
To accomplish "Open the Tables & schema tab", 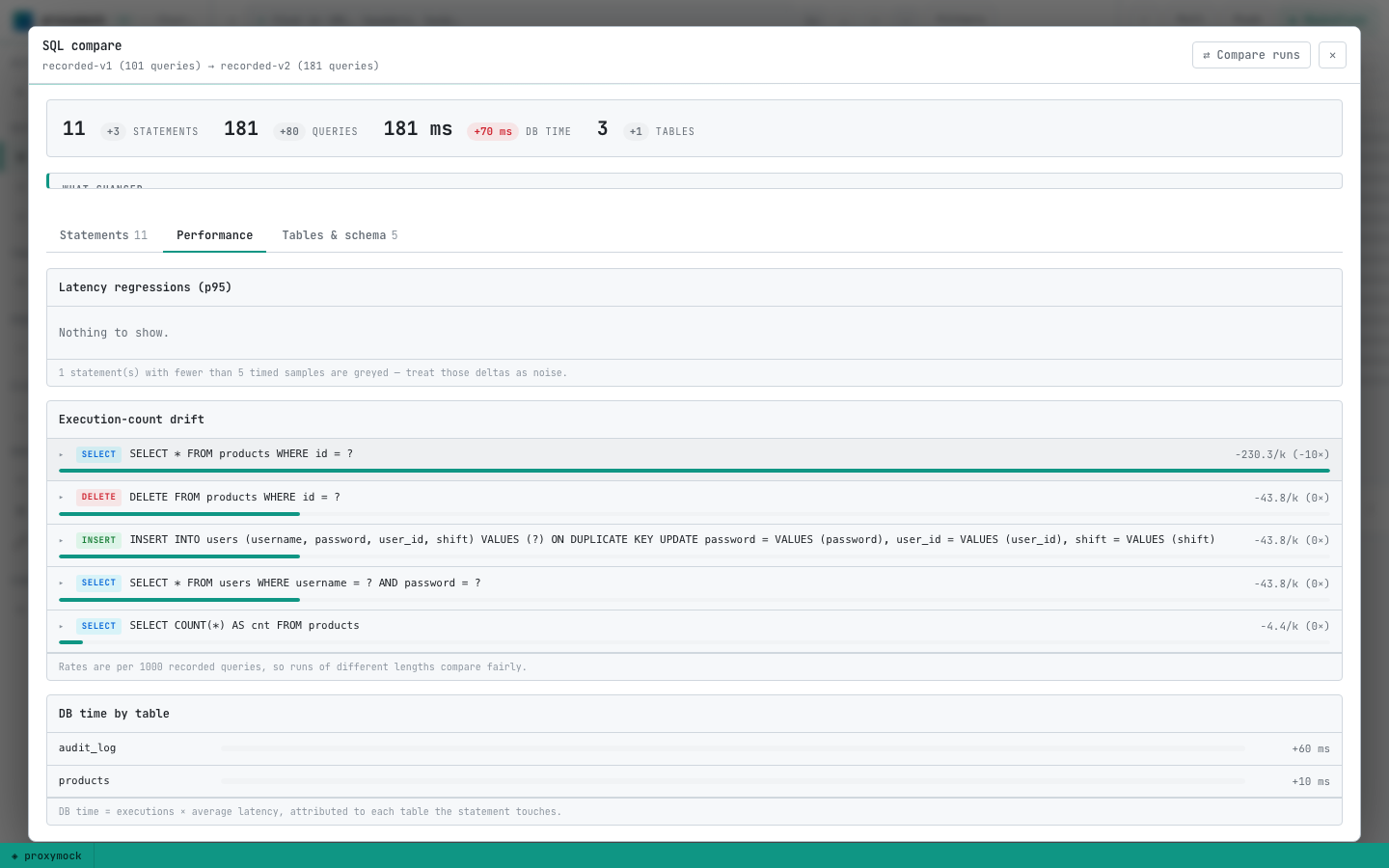I will 340,235.
